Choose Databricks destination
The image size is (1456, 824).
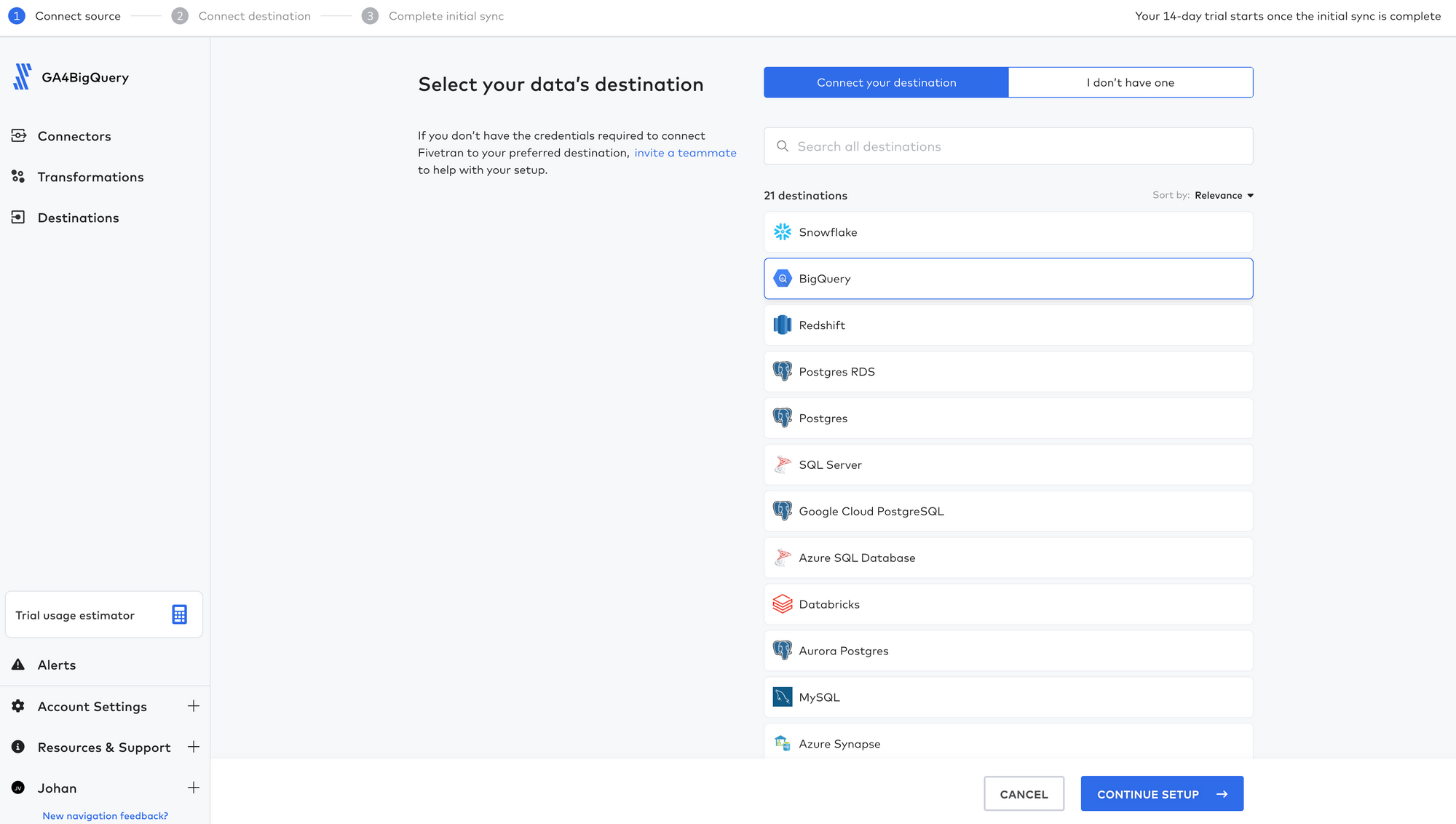click(1008, 604)
